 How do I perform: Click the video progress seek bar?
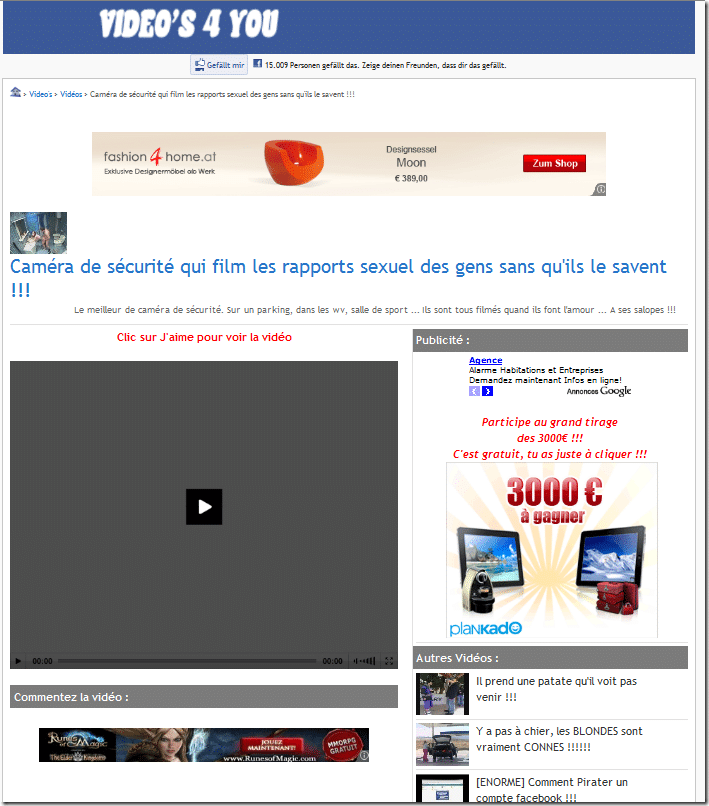pyautogui.click(x=187, y=661)
